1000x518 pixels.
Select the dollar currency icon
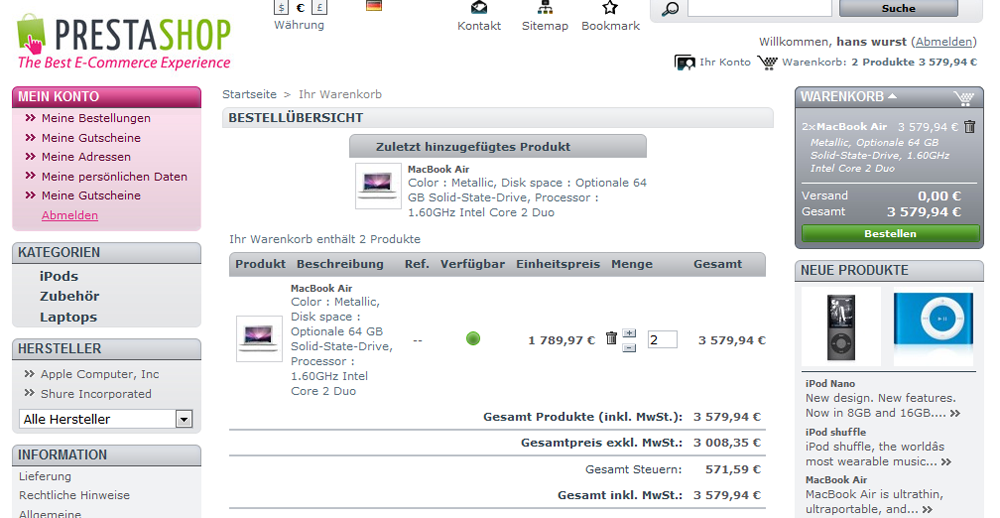coord(281,7)
